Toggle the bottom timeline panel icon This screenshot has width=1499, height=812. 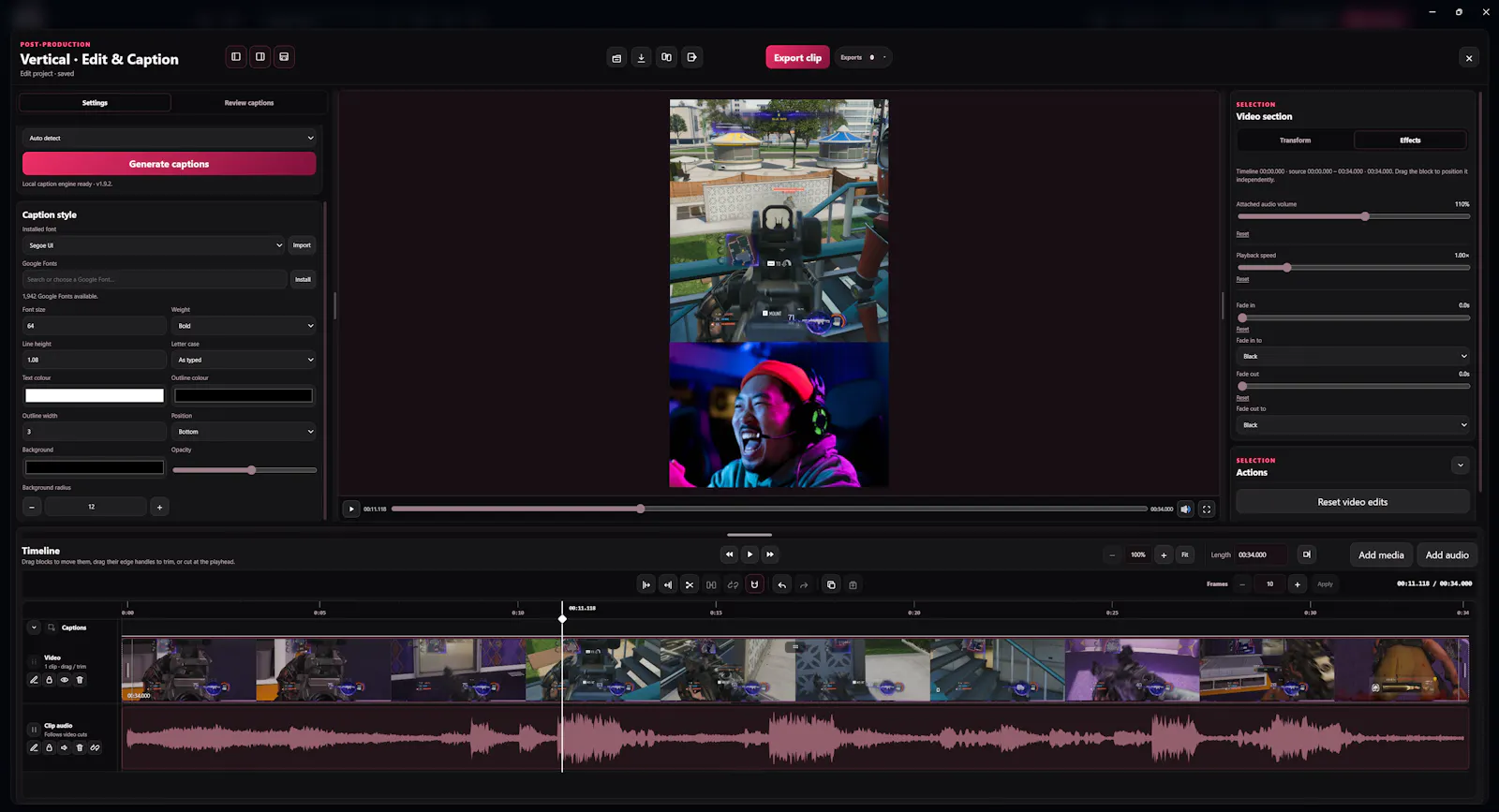284,57
